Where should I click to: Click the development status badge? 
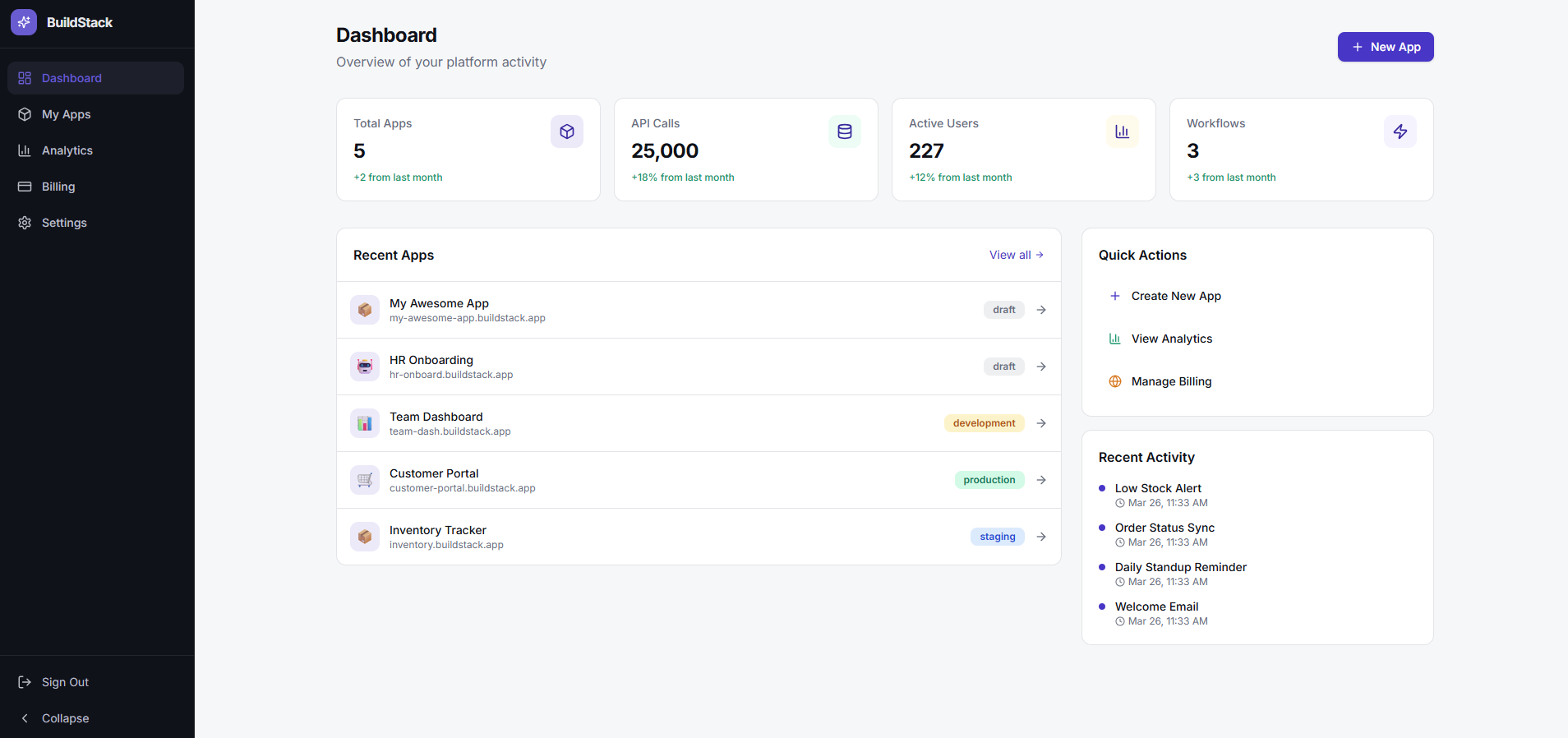985,423
